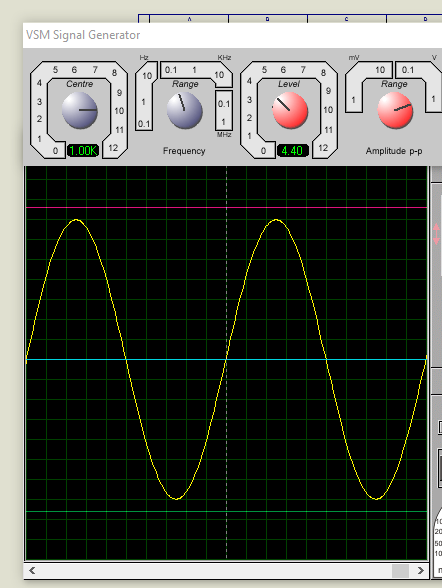Click the Centre frequency knob

coord(79,111)
